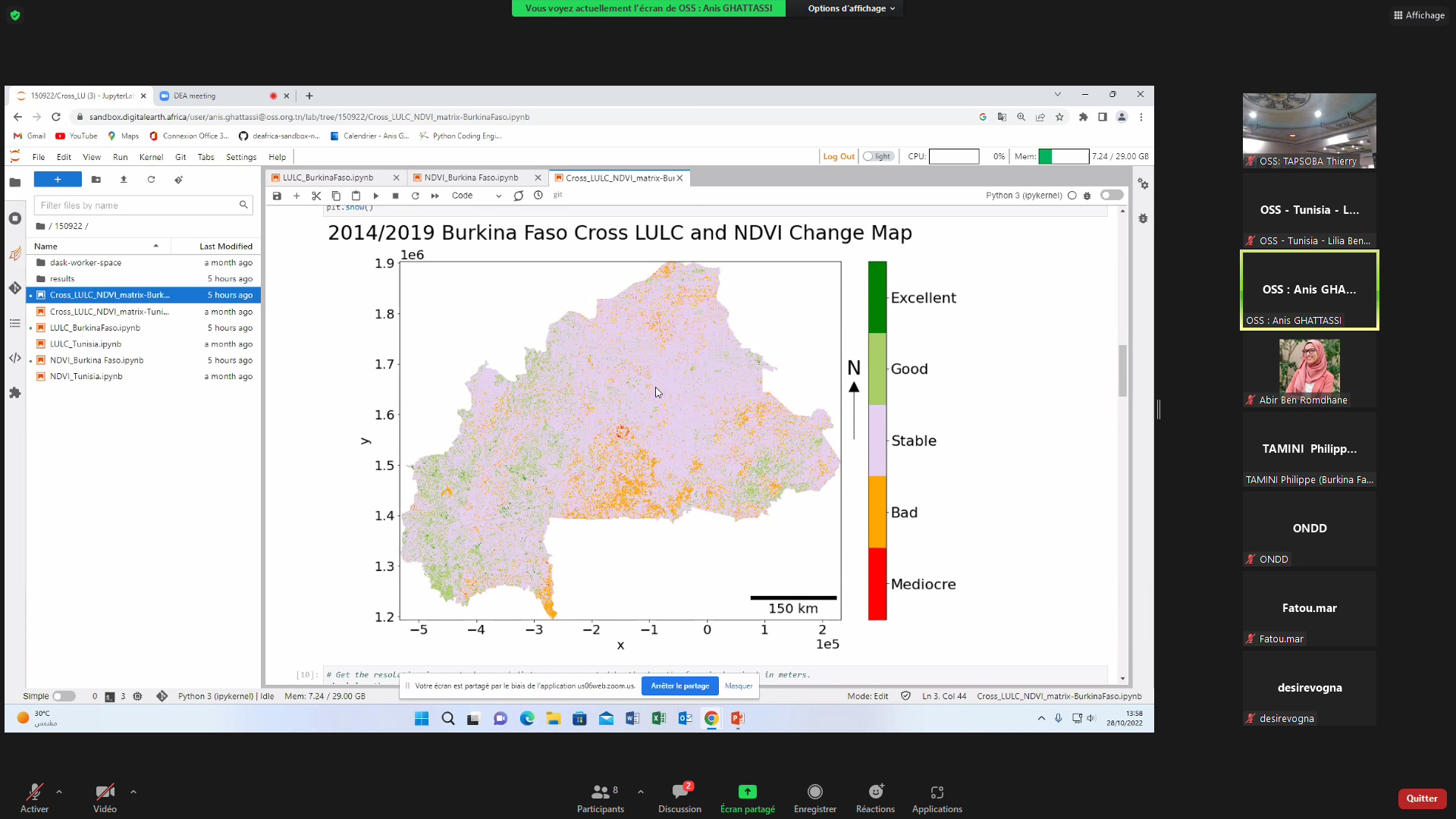The width and height of the screenshot is (1456, 819).
Task: Click Arrêter le partage button
Action: pos(679,686)
